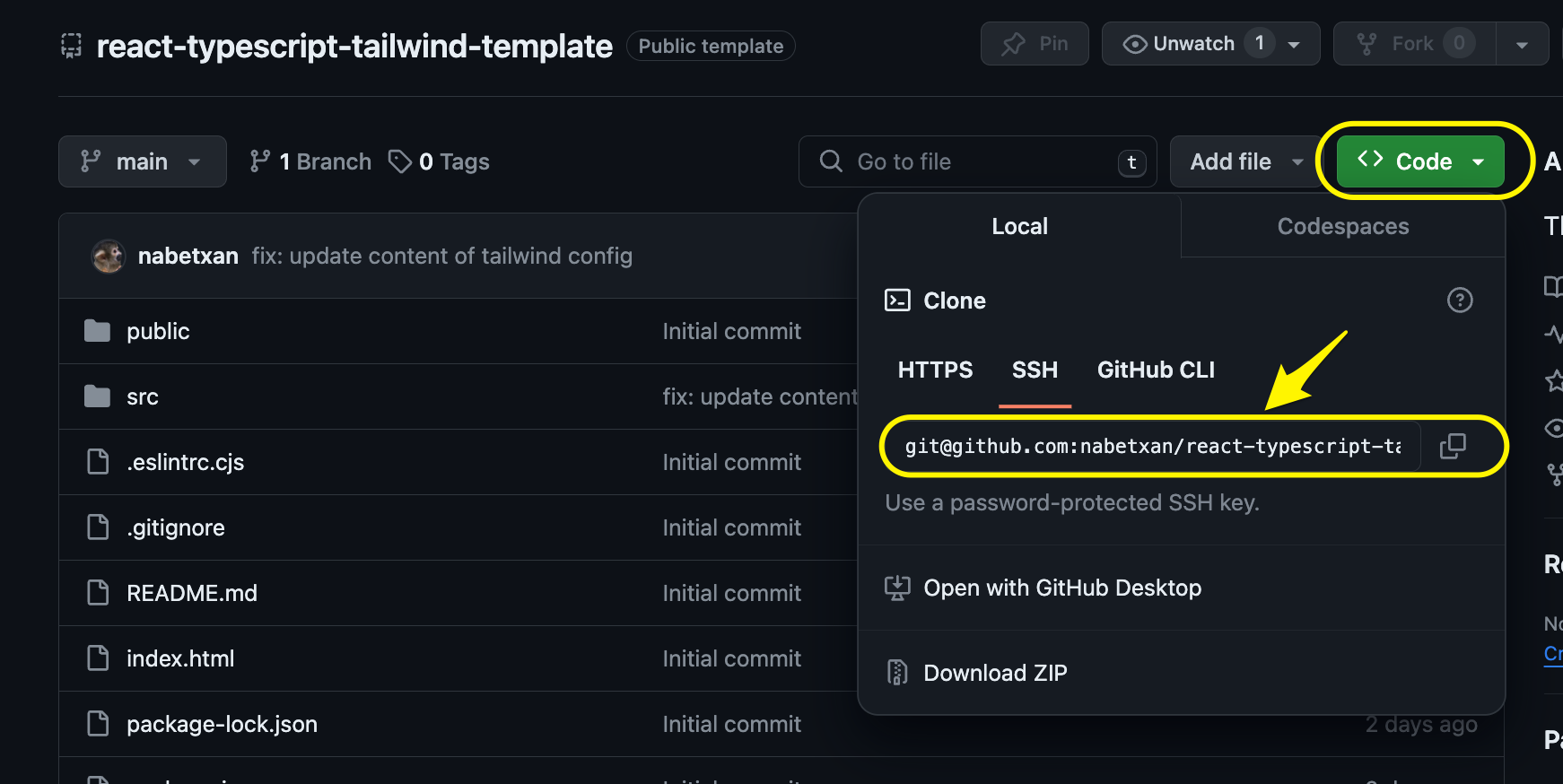Click the tag icon beside 0 Tags
Screen dimensions: 1563x784
click(x=399, y=161)
